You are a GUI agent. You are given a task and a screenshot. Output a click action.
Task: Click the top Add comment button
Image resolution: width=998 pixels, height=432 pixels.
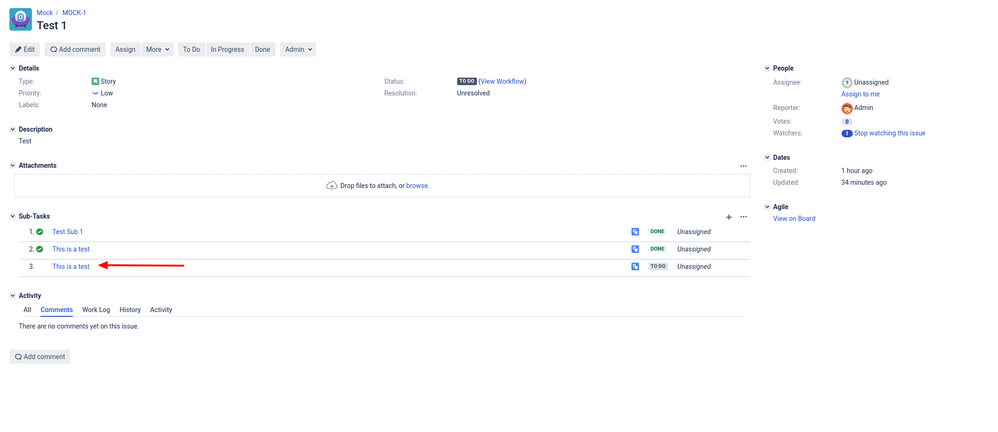coord(76,50)
